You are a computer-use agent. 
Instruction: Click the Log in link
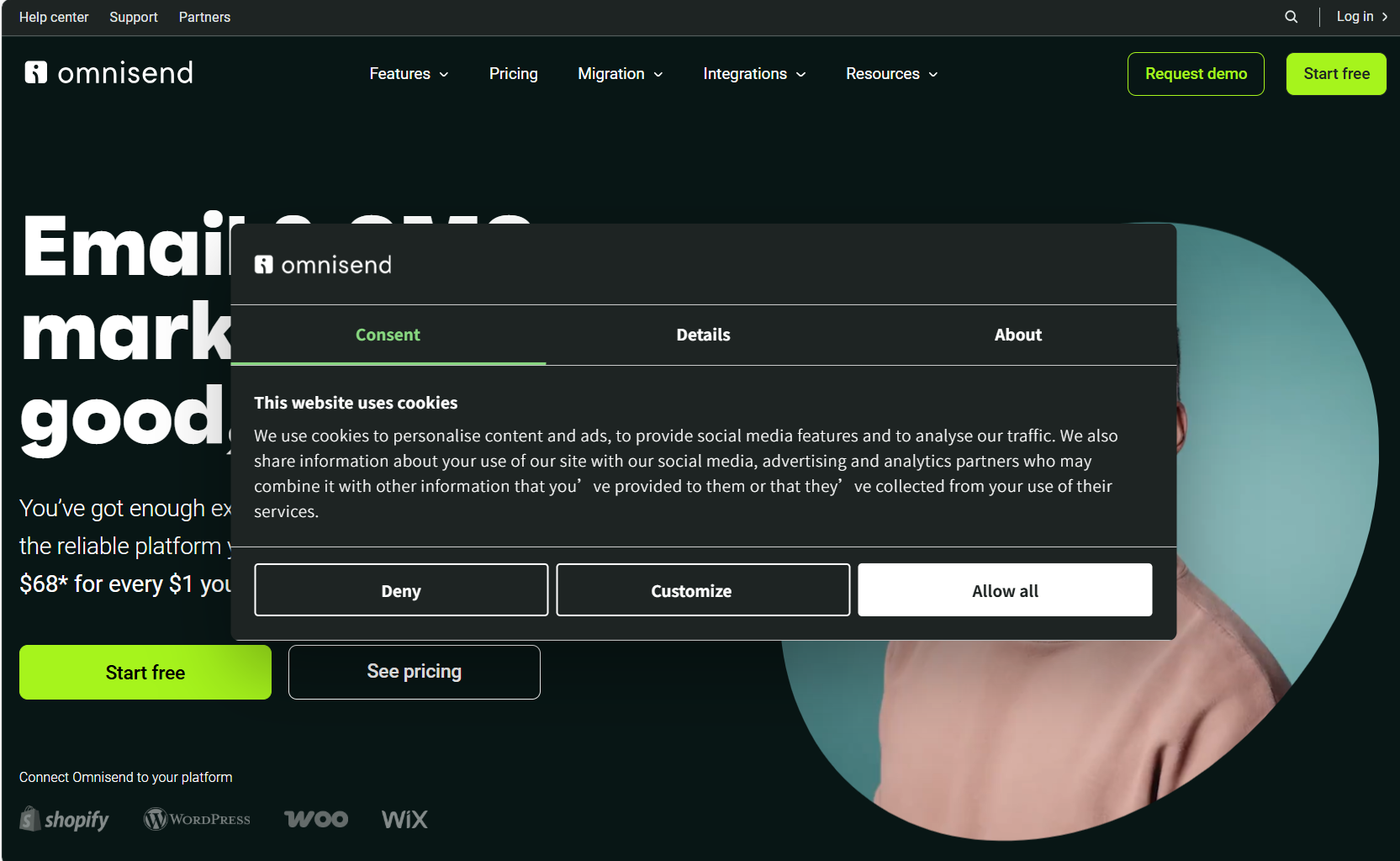pyautogui.click(x=1361, y=17)
